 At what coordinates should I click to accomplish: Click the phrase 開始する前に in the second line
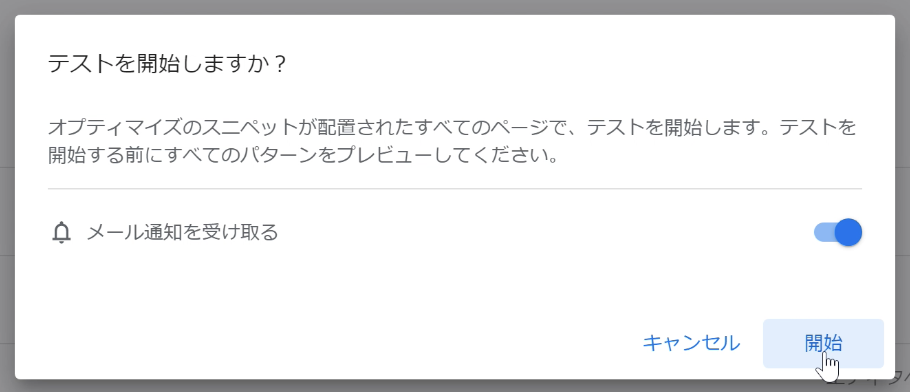(x=105, y=156)
